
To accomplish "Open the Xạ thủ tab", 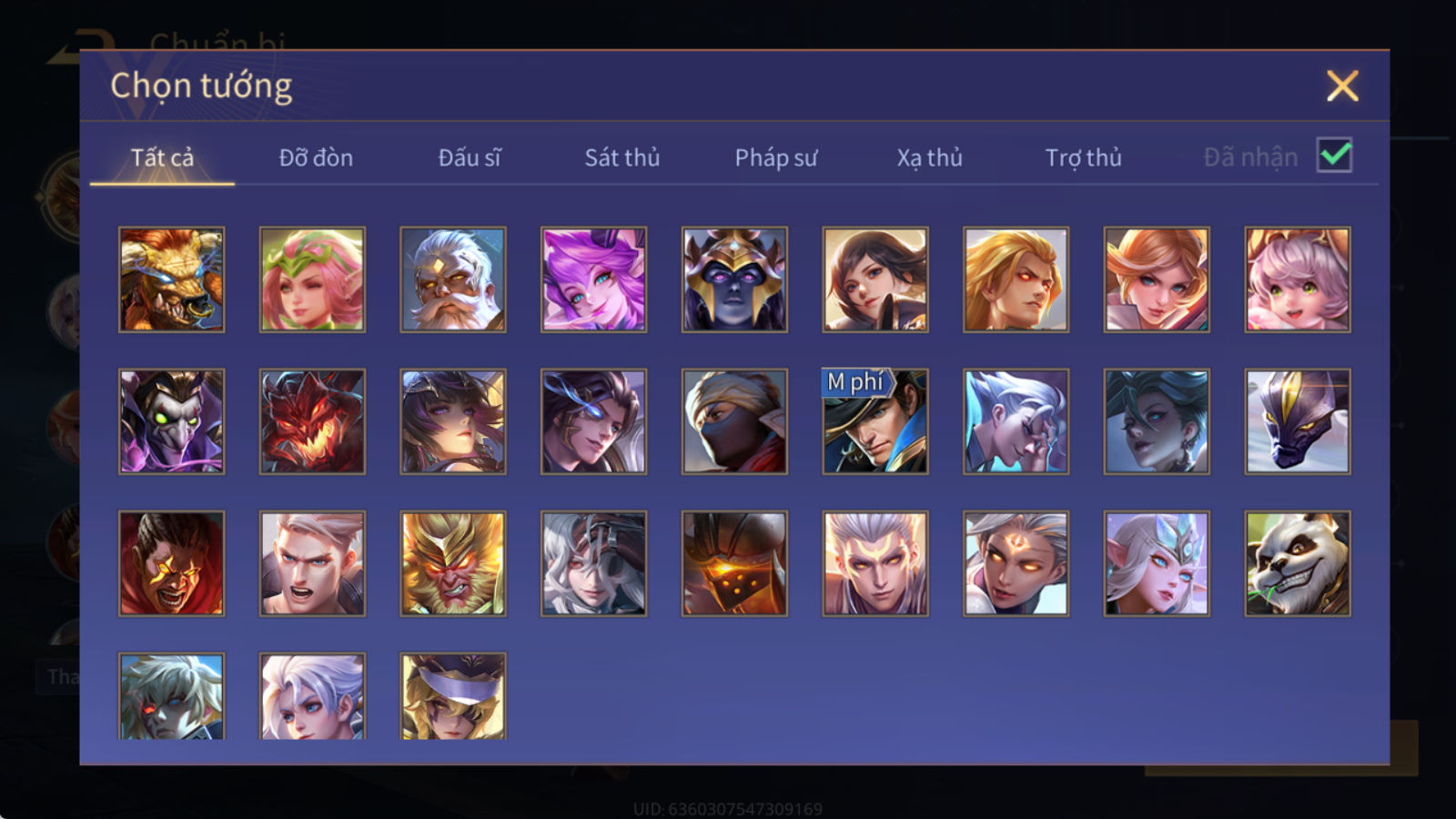I will [929, 157].
